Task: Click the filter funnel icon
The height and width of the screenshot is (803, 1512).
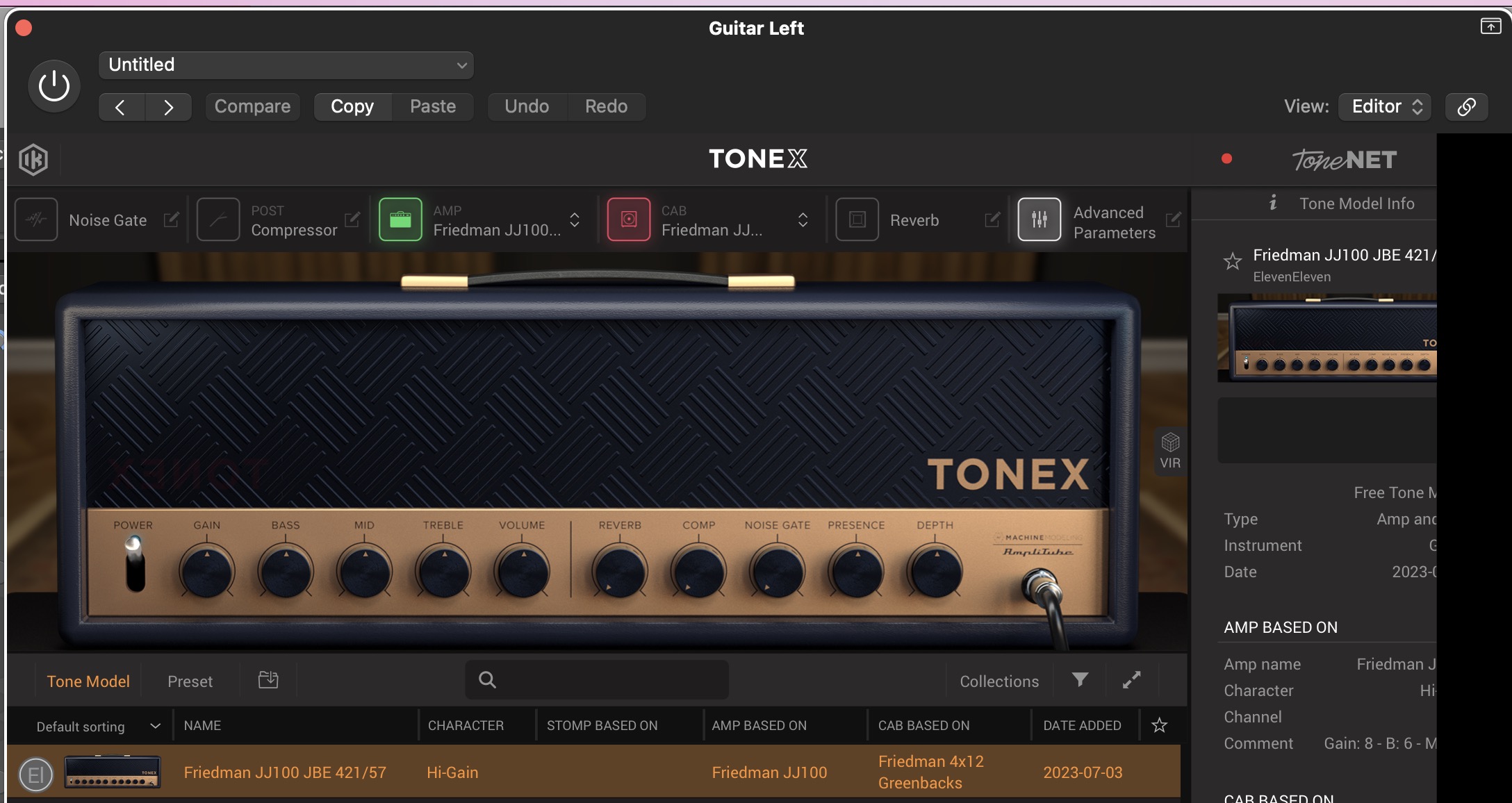Action: 1080,680
